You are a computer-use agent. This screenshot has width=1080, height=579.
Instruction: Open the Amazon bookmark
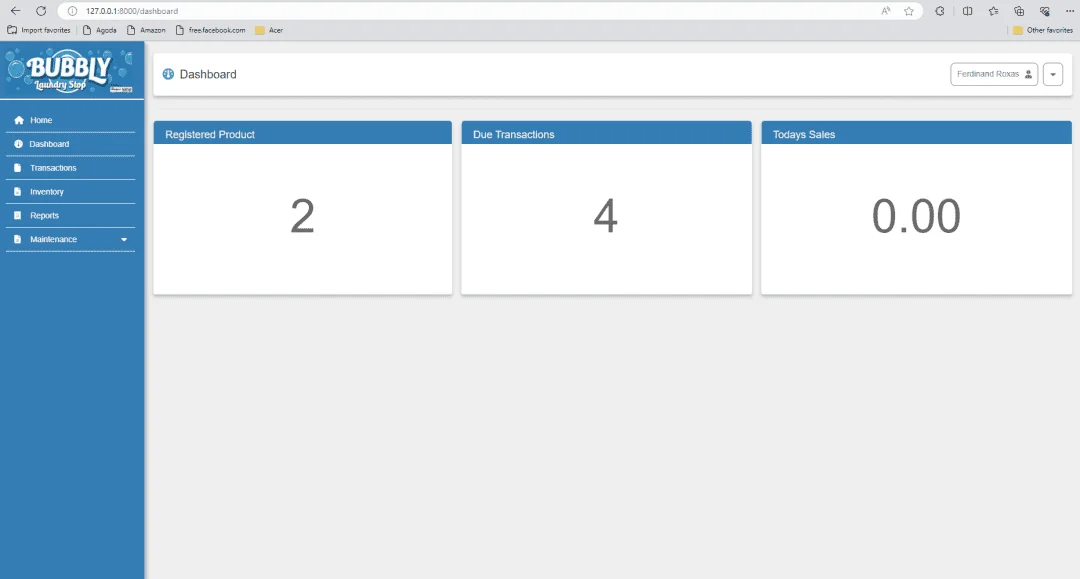coord(146,30)
